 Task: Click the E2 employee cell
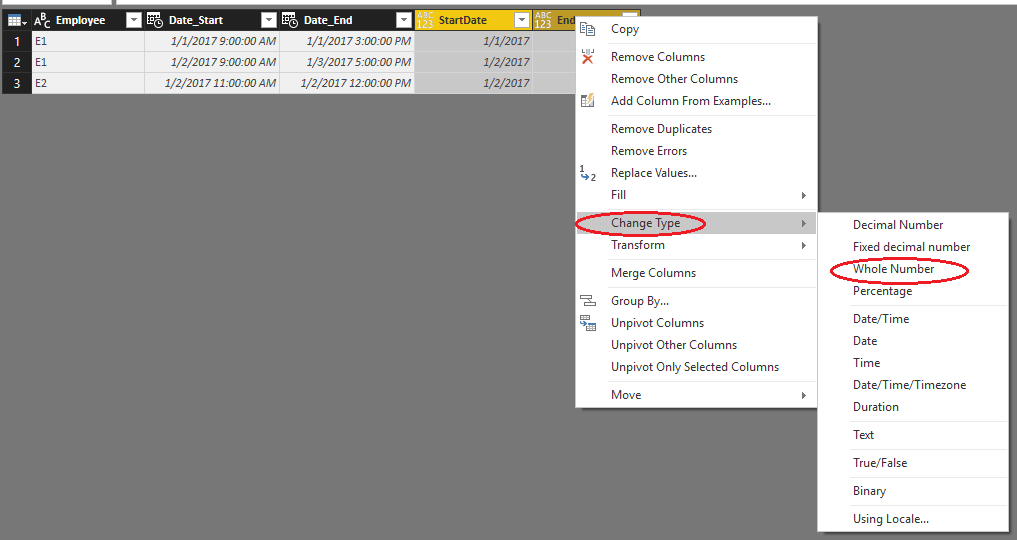[88, 83]
